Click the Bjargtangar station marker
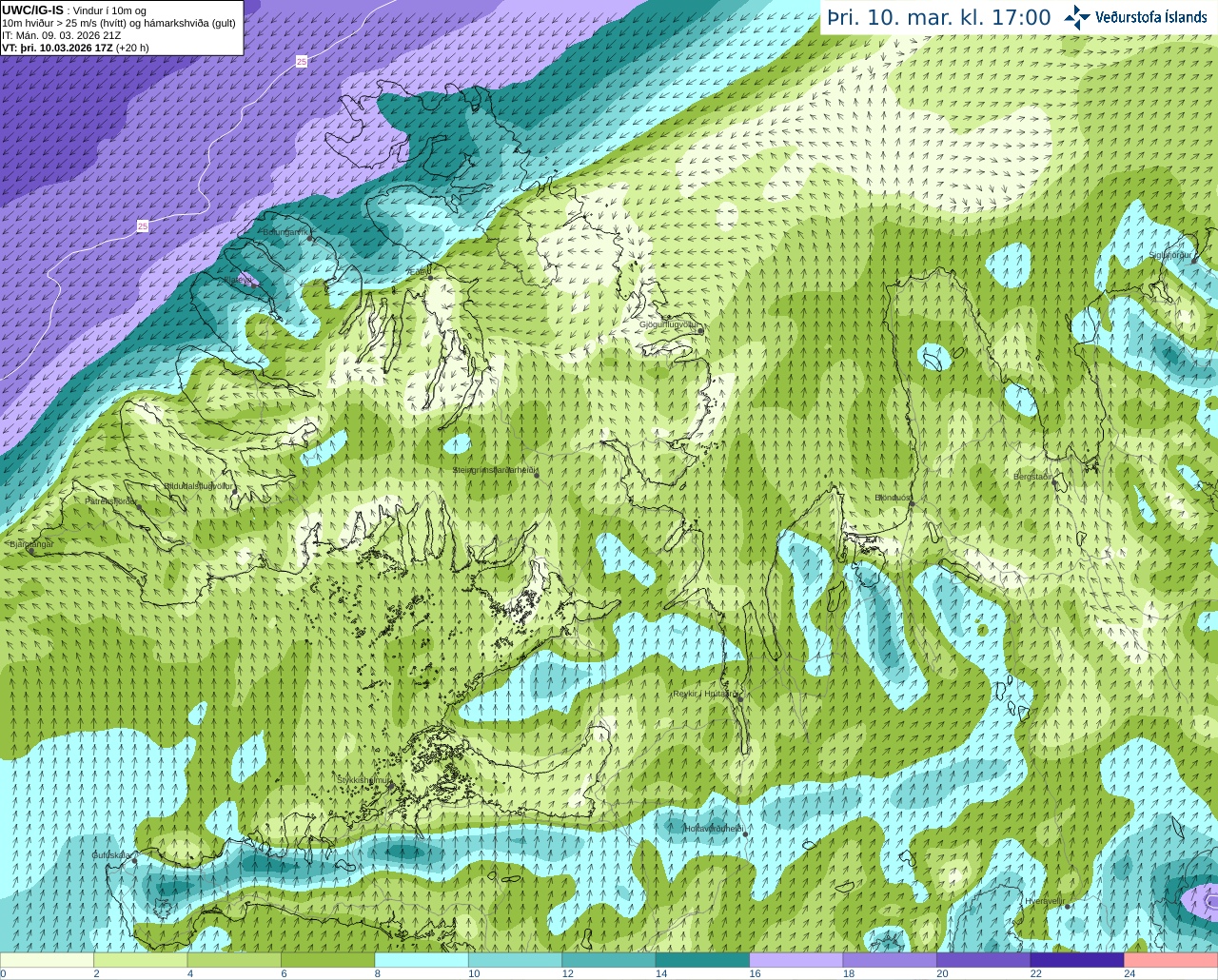The image size is (1218, 980). (x=31, y=550)
